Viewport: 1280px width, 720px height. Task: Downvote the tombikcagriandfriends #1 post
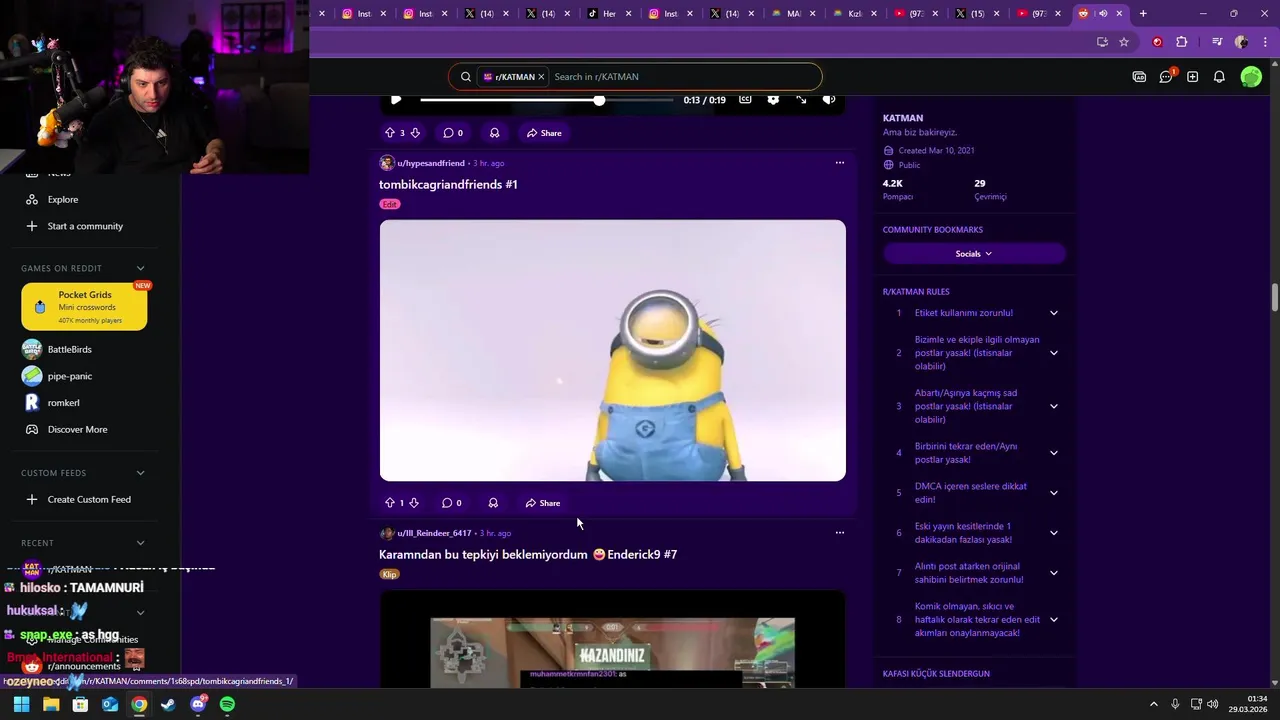414,503
